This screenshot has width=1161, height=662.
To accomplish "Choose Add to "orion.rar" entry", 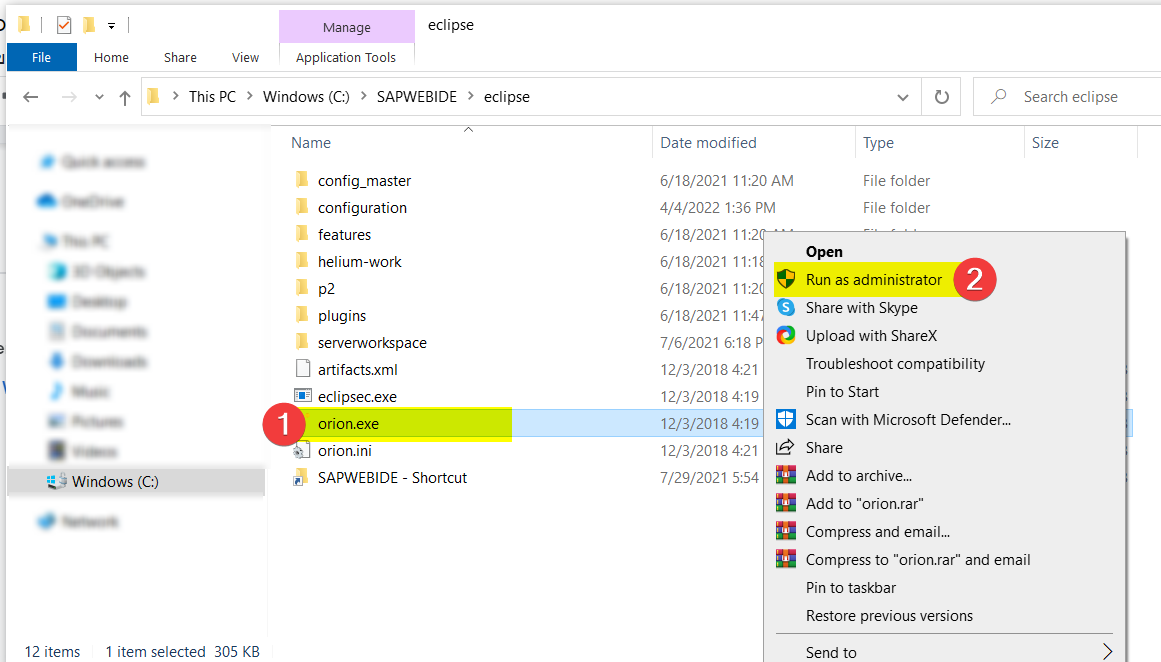I will [864, 504].
